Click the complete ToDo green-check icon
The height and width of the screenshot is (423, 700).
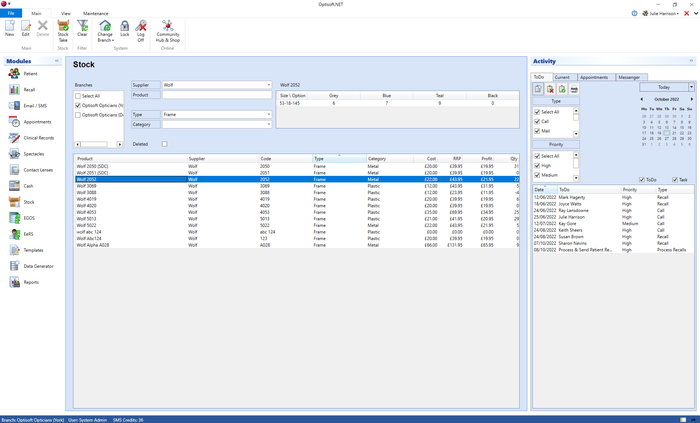pos(562,89)
